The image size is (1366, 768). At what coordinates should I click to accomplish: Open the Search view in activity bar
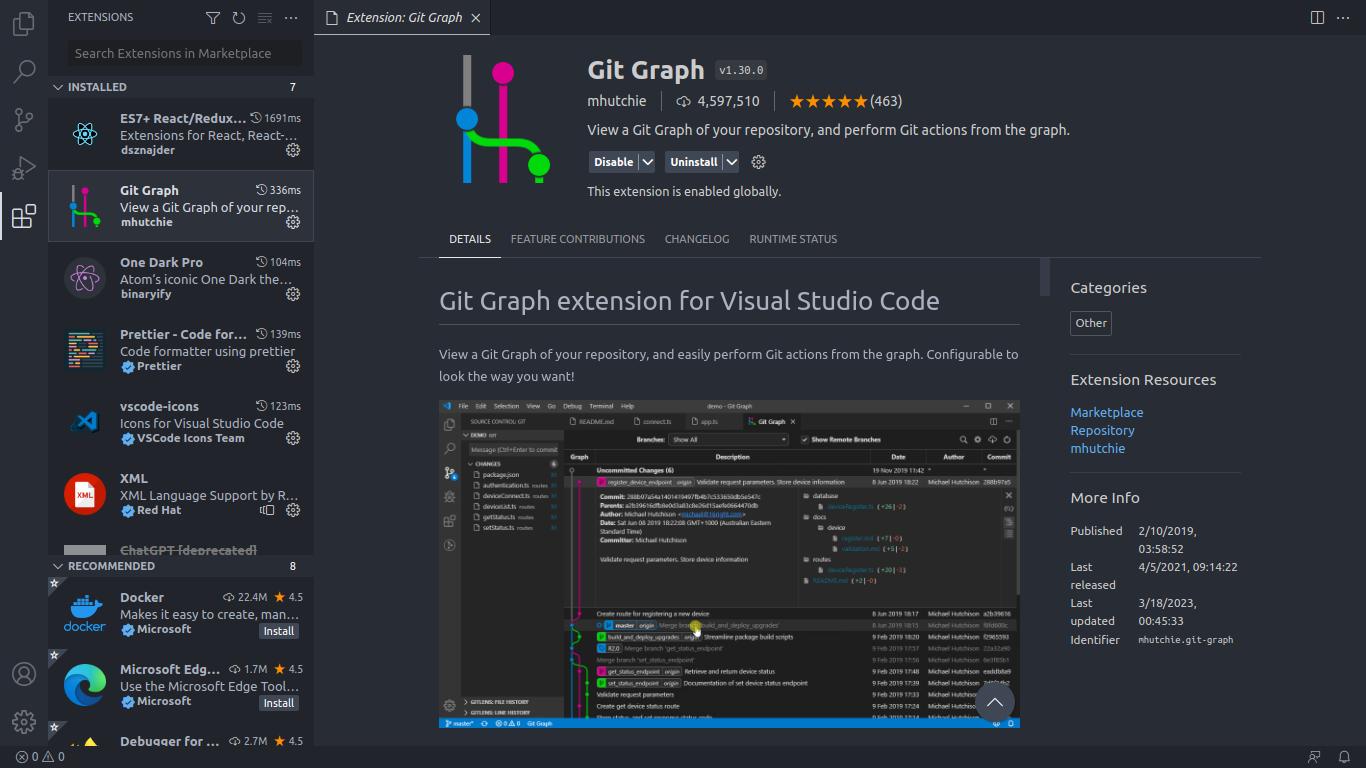pos(24,72)
